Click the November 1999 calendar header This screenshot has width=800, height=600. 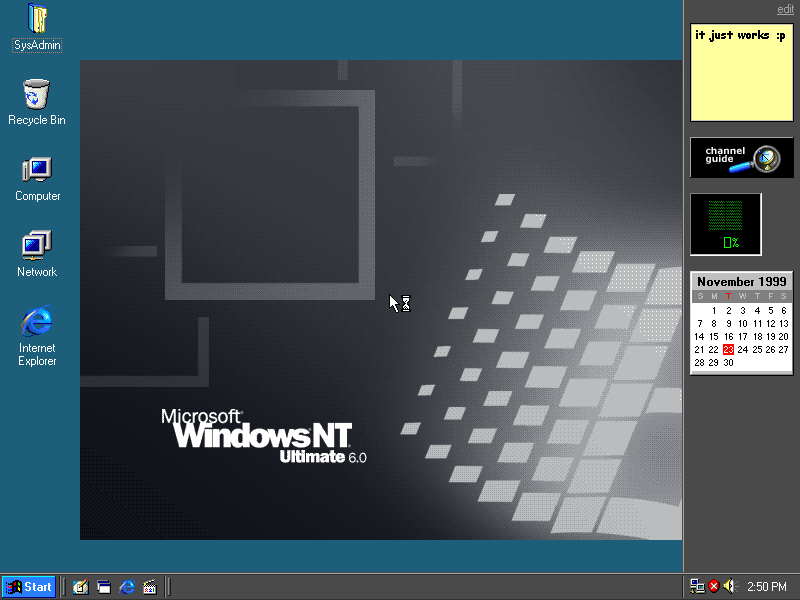pyautogui.click(x=741, y=282)
